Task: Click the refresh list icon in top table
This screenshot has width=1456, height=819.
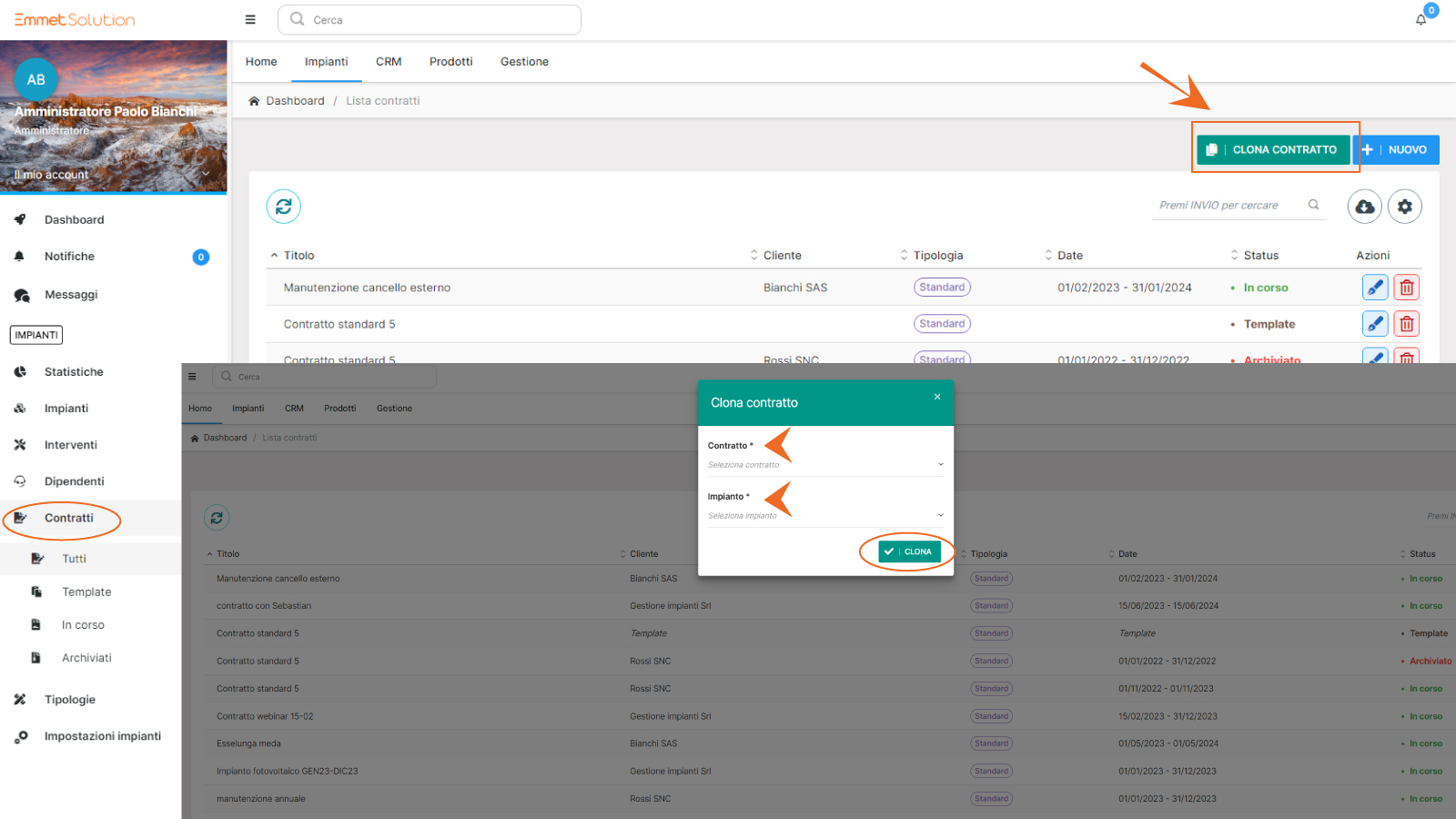Action: point(283,207)
